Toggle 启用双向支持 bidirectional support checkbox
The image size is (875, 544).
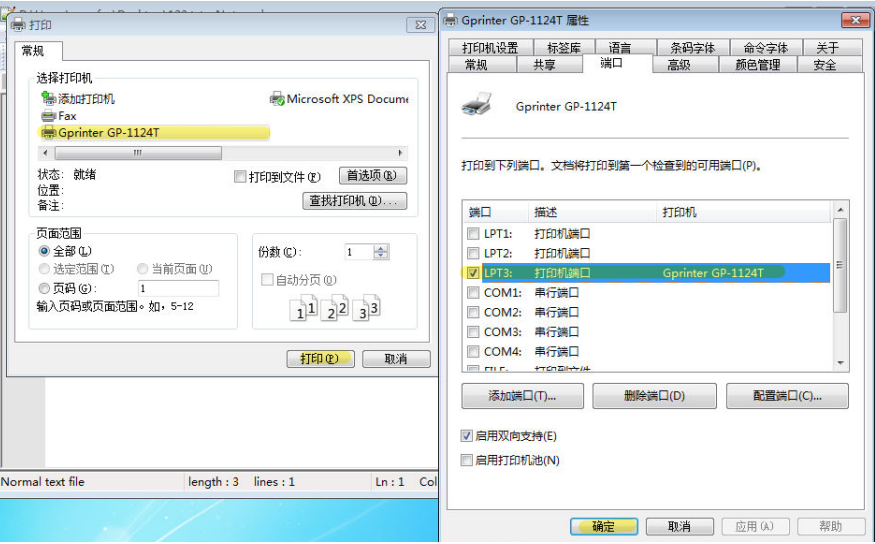click(467, 436)
